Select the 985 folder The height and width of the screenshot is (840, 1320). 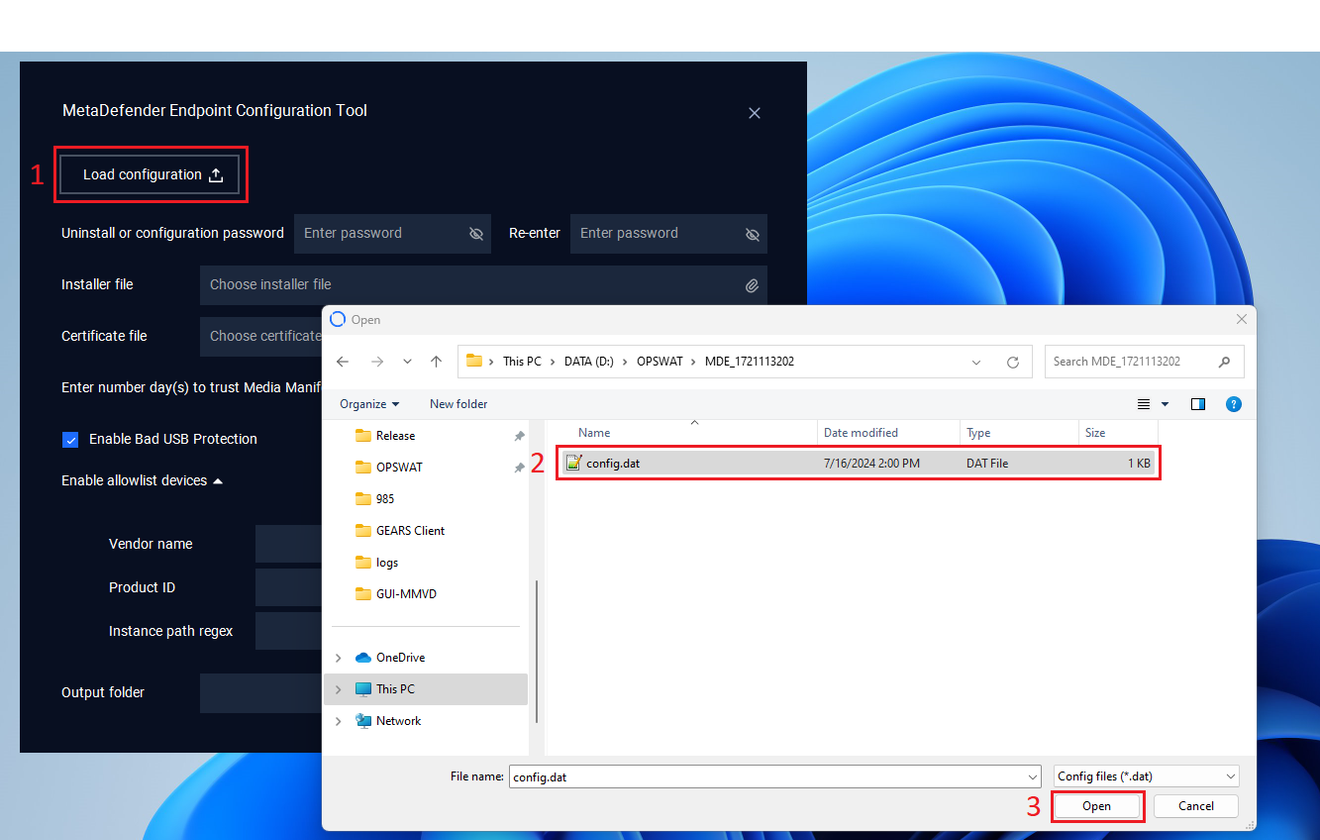tap(385, 499)
